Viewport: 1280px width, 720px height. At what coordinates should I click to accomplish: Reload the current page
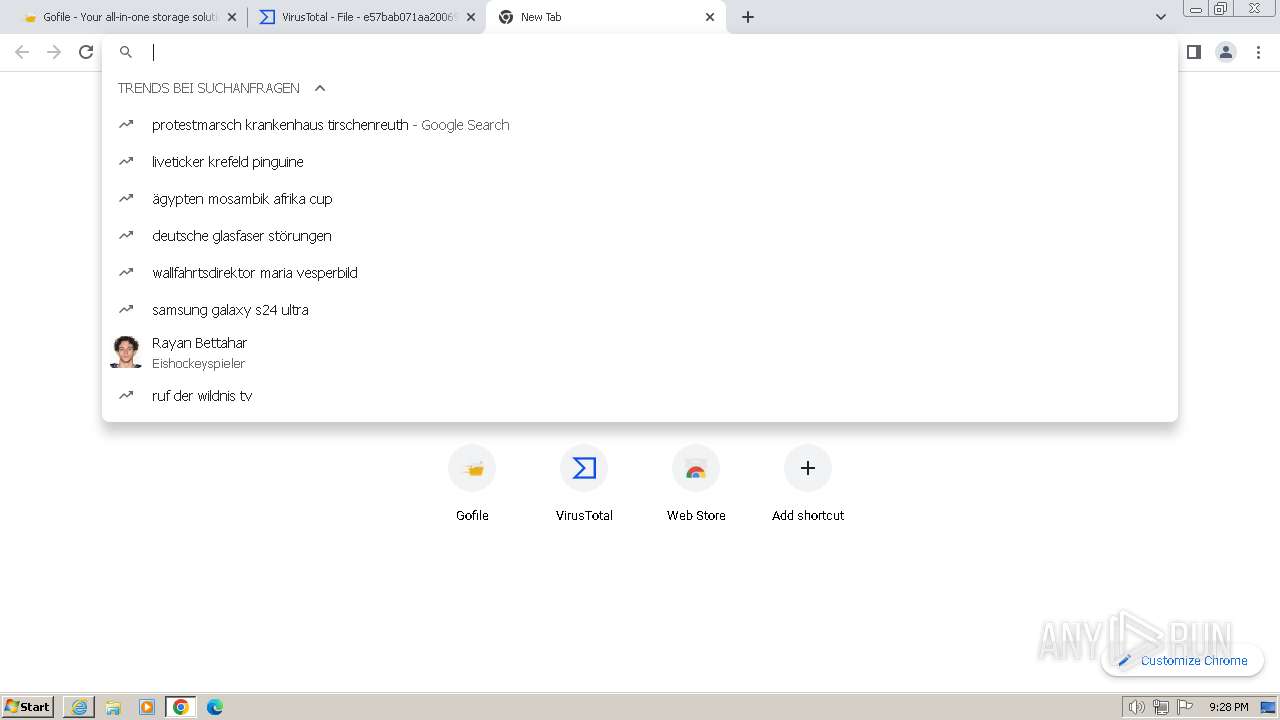(x=86, y=52)
